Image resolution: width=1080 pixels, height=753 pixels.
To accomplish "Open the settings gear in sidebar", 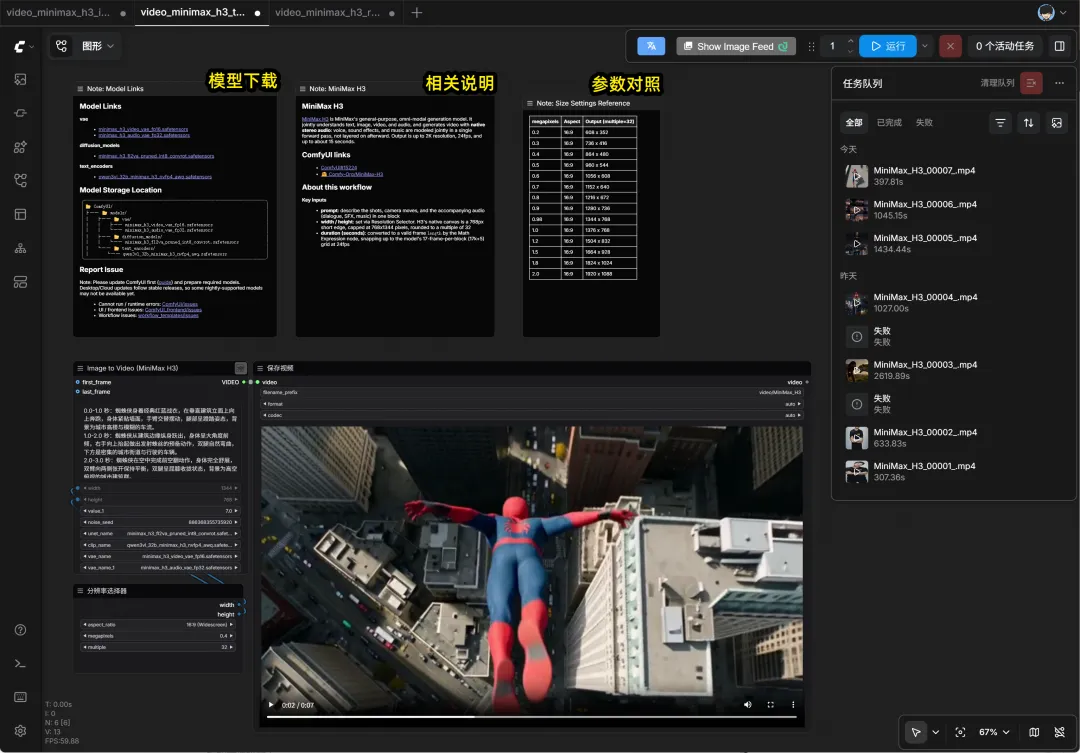I will tap(21, 731).
